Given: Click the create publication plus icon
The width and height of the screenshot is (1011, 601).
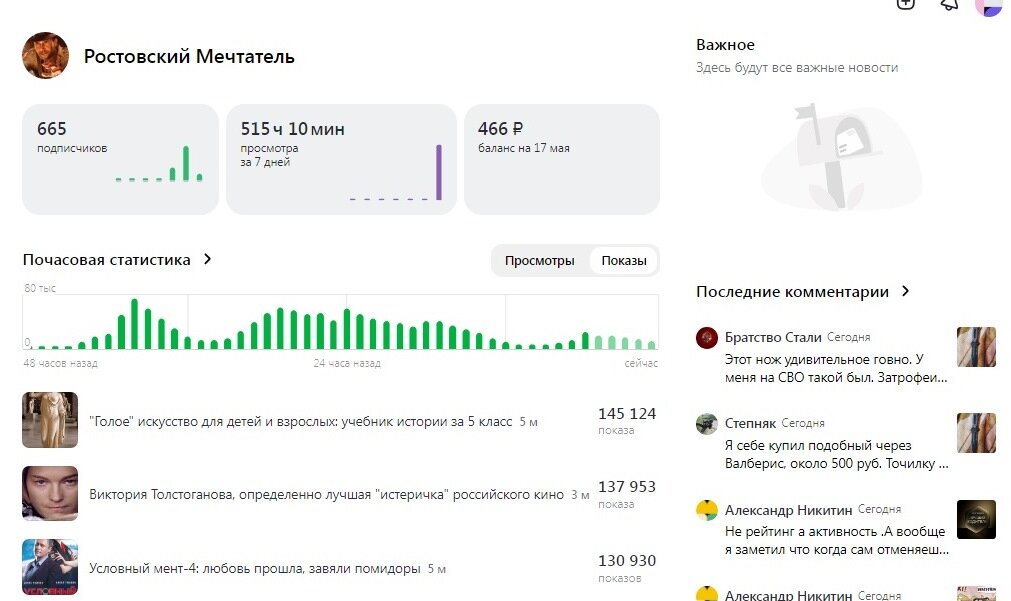Looking at the screenshot, I should tap(905, 4).
